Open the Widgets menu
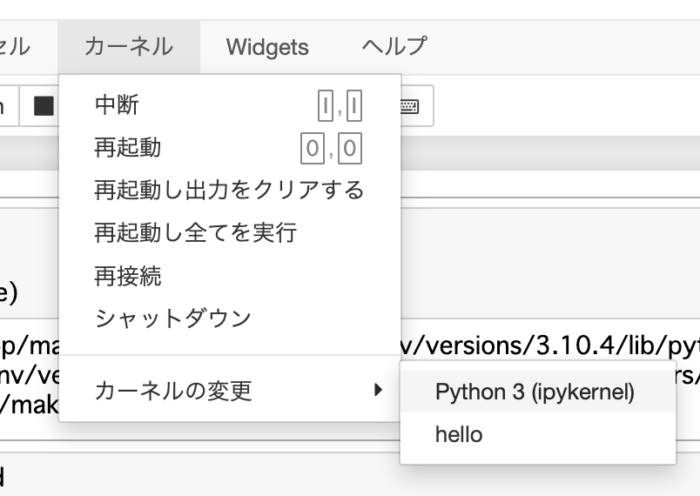 click(267, 47)
